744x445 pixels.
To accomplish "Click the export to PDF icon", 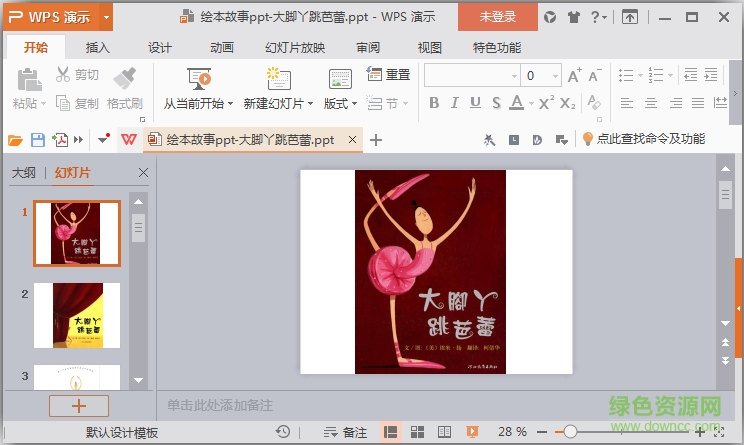I will 60,140.
